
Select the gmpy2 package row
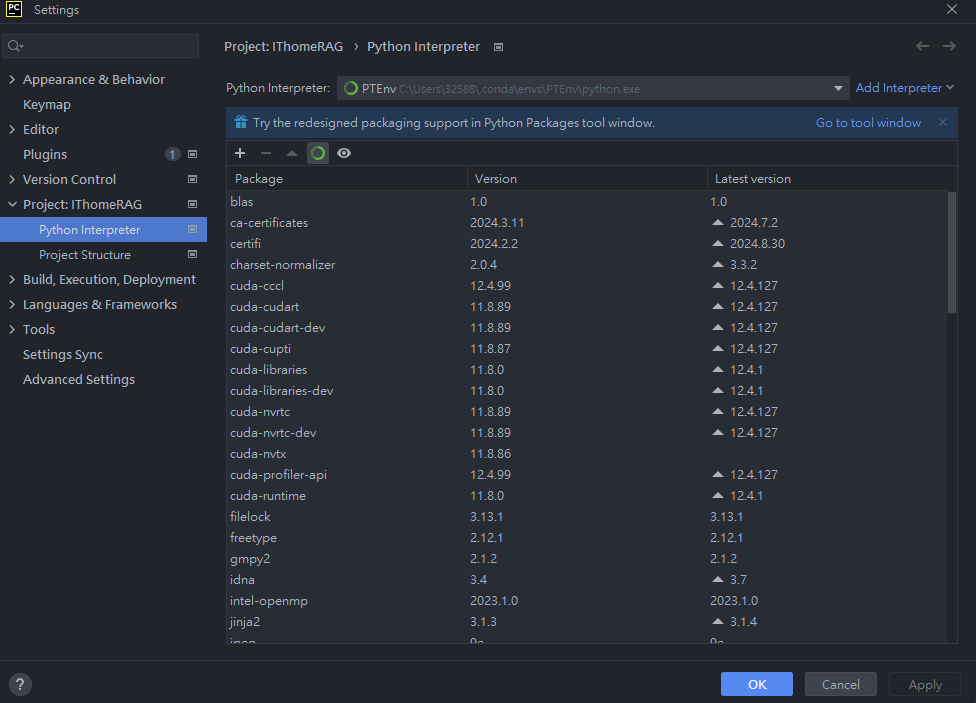[x=586, y=559]
